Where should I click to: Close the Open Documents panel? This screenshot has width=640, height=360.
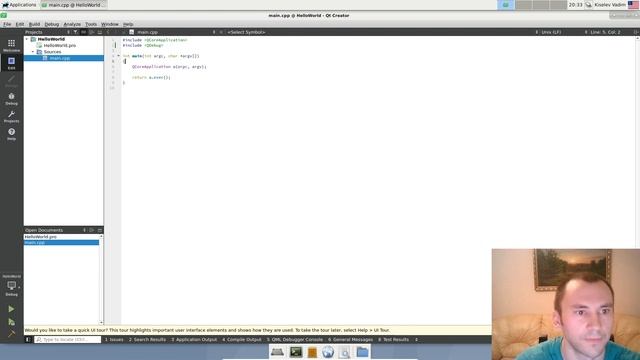tap(100, 230)
